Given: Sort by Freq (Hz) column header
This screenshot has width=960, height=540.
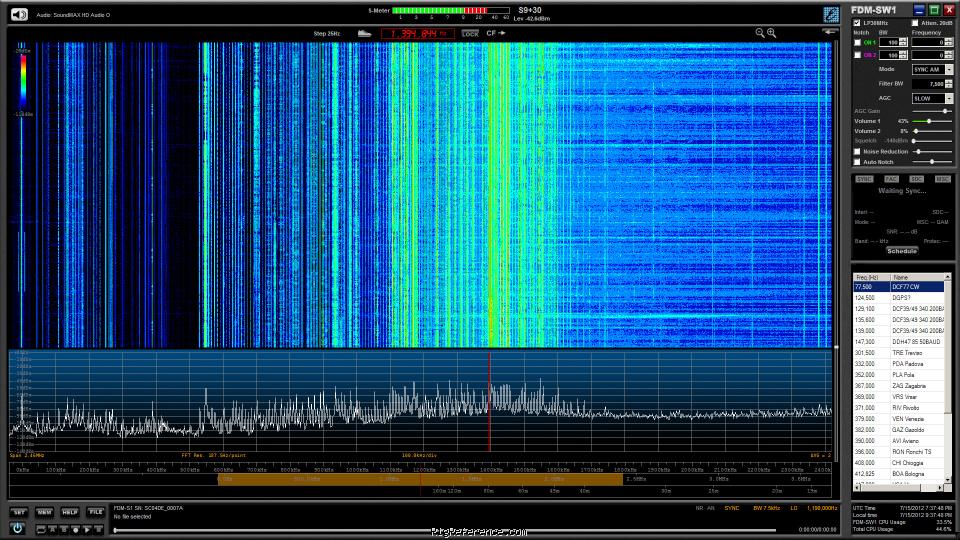Looking at the screenshot, I should click(872, 277).
